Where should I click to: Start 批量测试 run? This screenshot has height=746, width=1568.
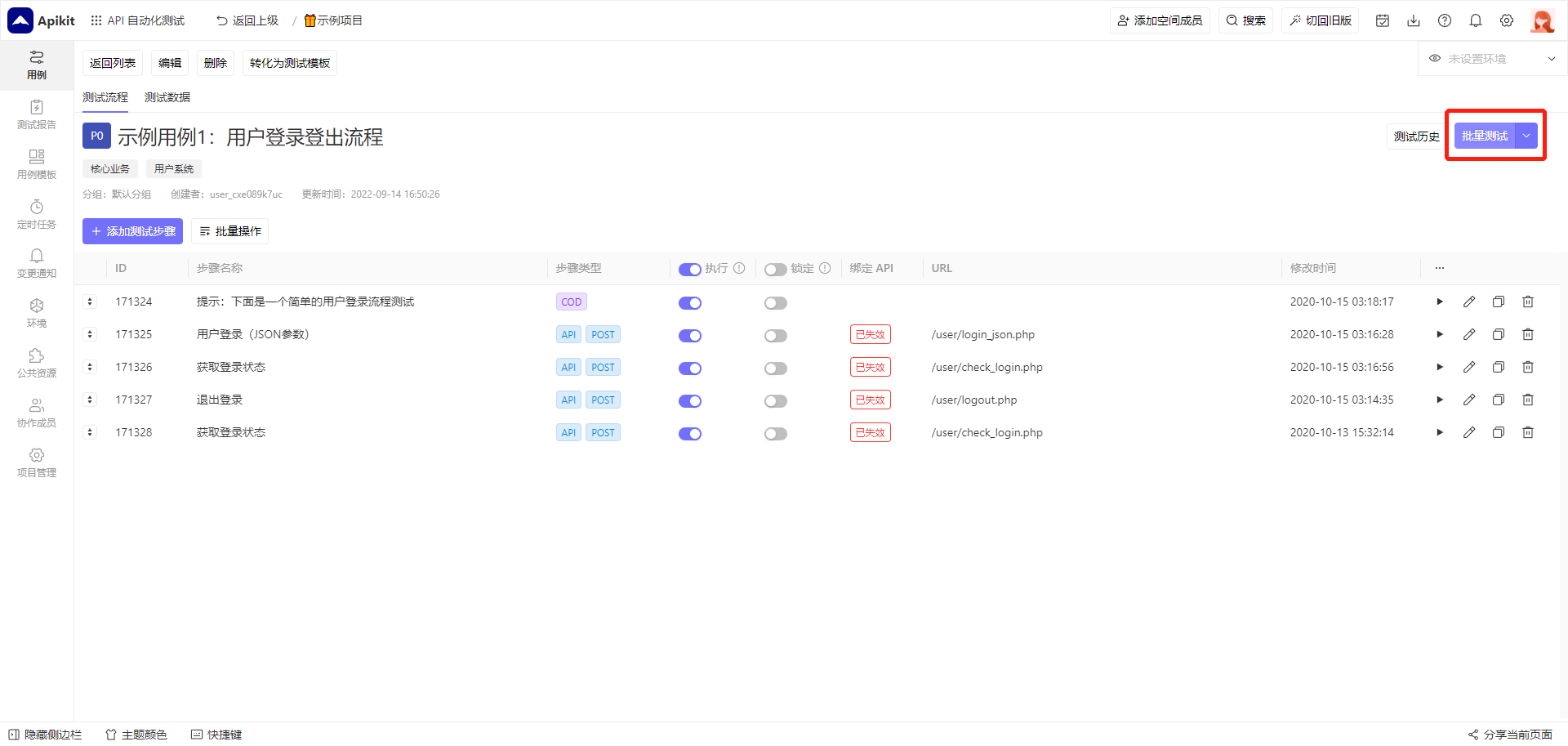pyautogui.click(x=1485, y=136)
